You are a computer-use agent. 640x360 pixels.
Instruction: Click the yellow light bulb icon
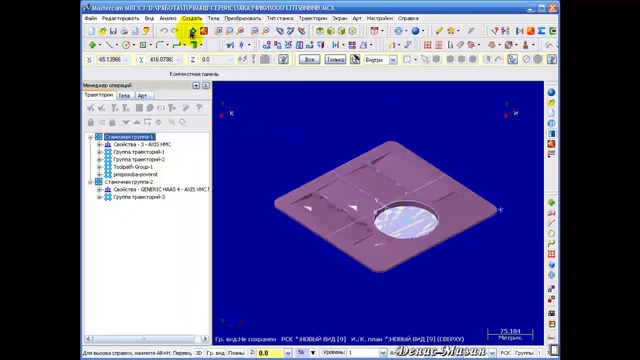coord(391,45)
